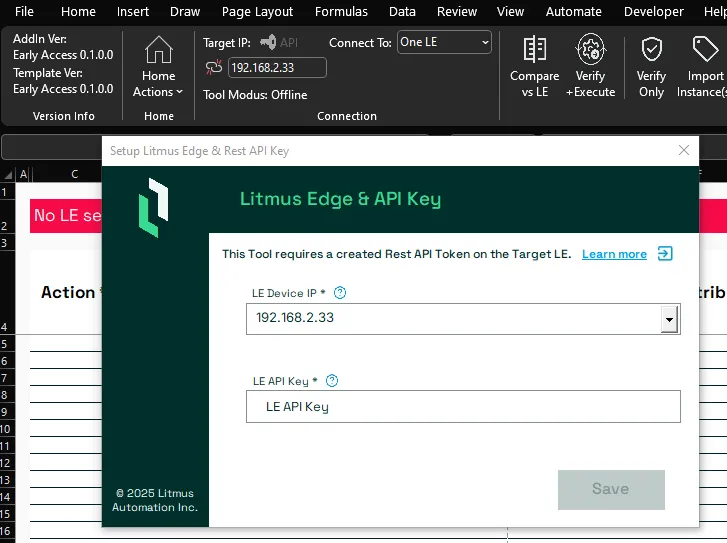This screenshot has width=727, height=543.
Task: Open the View ribbon tab
Action: (x=510, y=12)
